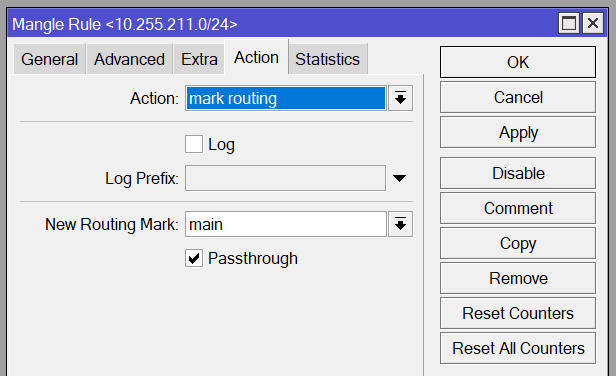Add a Comment to the rule
The height and width of the screenshot is (376, 616).
click(518, 208)
